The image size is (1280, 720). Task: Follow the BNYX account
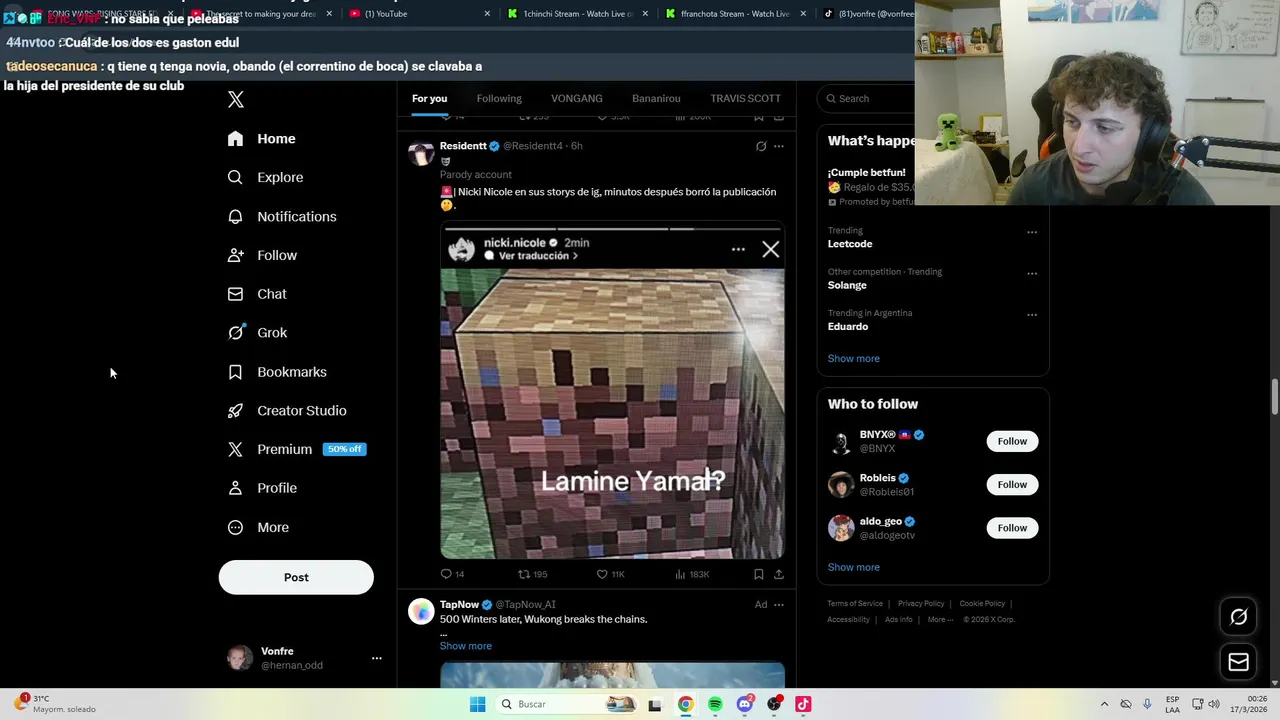click(1012, 441)
